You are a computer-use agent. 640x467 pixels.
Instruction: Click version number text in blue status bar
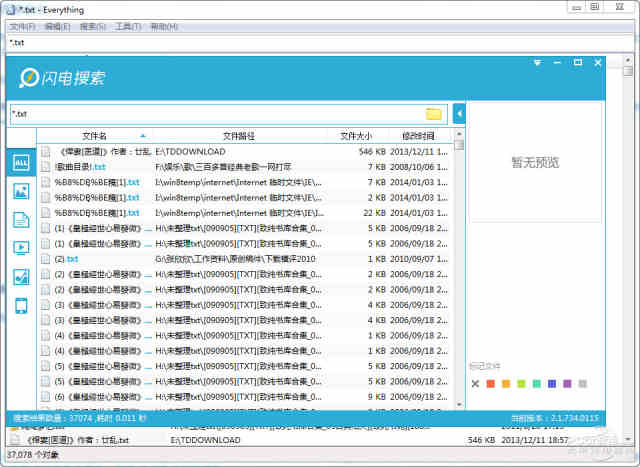click(555, 418)
